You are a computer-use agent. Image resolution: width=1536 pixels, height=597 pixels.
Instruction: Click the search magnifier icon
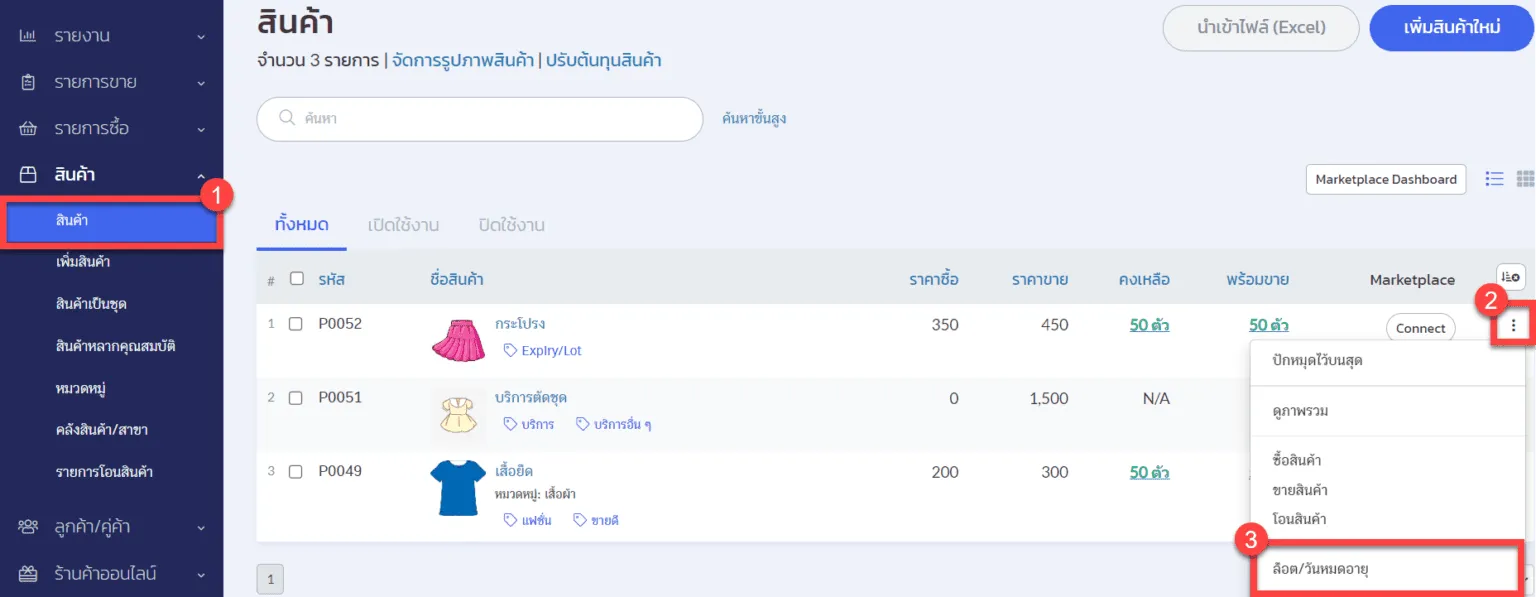click(286, 118)
